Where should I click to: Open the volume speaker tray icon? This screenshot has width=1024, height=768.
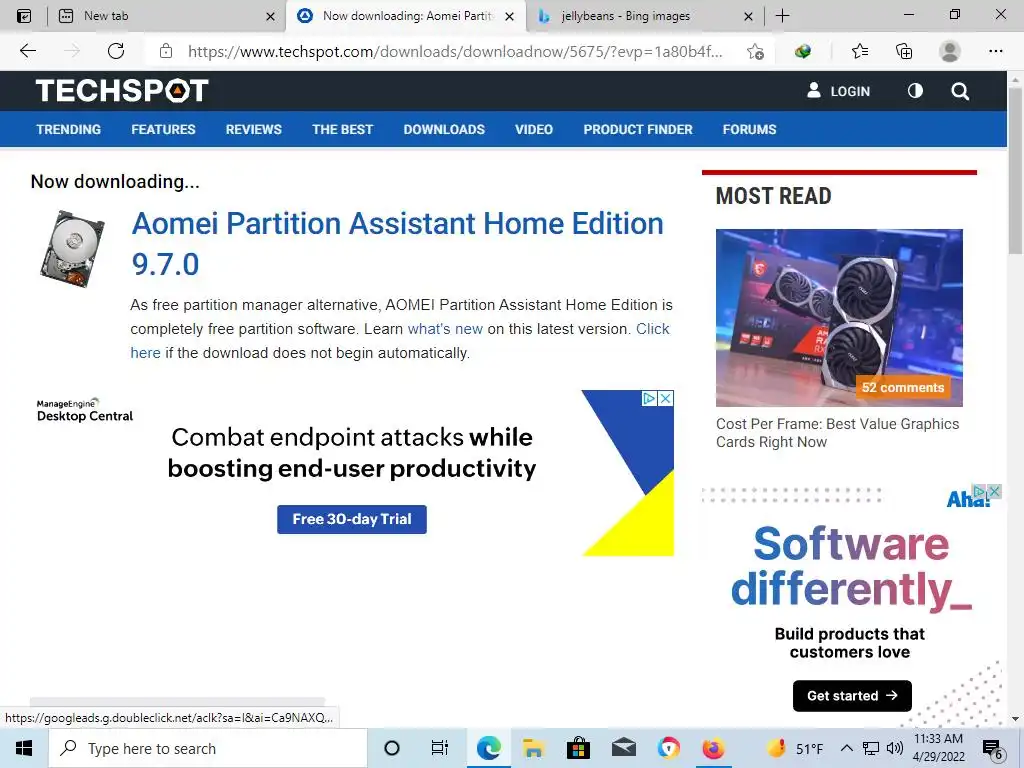(x=895, y=748)
